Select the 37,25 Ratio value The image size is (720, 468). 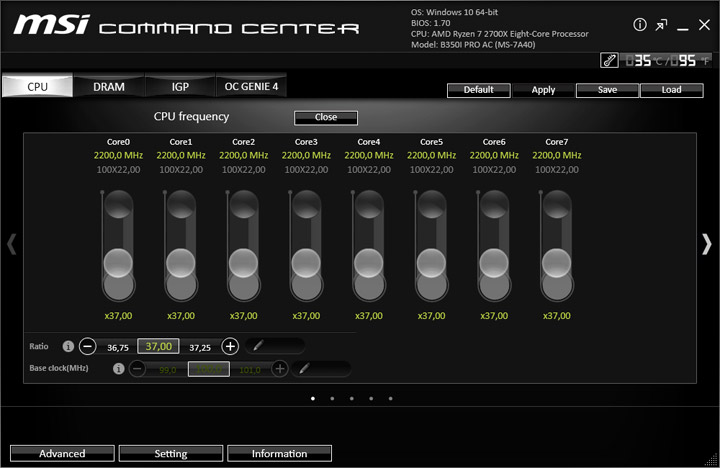[200, 348]
